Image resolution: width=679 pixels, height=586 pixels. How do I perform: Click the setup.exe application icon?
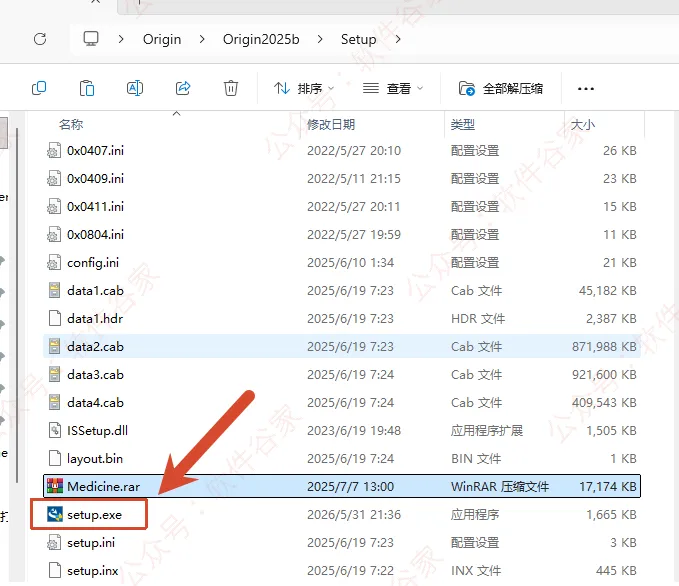pyautogui.click(x=55, y=515)
